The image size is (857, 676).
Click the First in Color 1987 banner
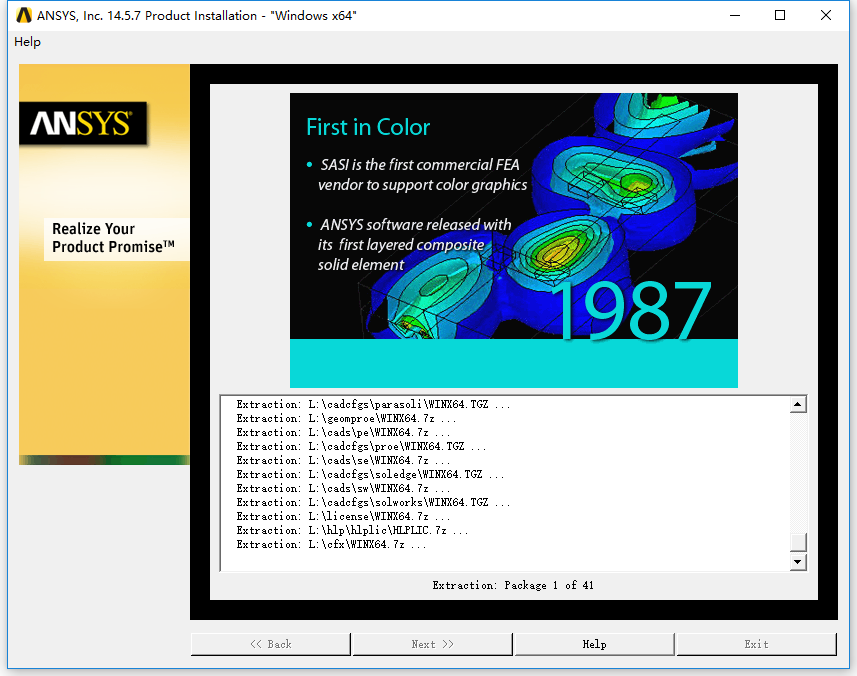click(x=514, y=240)
